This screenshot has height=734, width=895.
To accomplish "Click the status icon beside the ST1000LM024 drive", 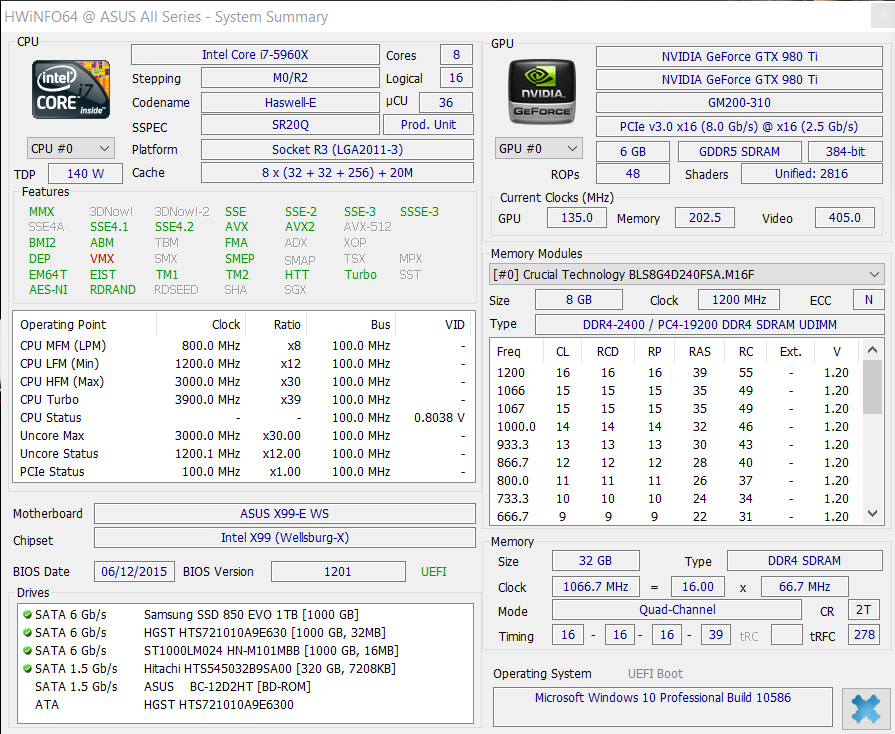I will [27, 651].
